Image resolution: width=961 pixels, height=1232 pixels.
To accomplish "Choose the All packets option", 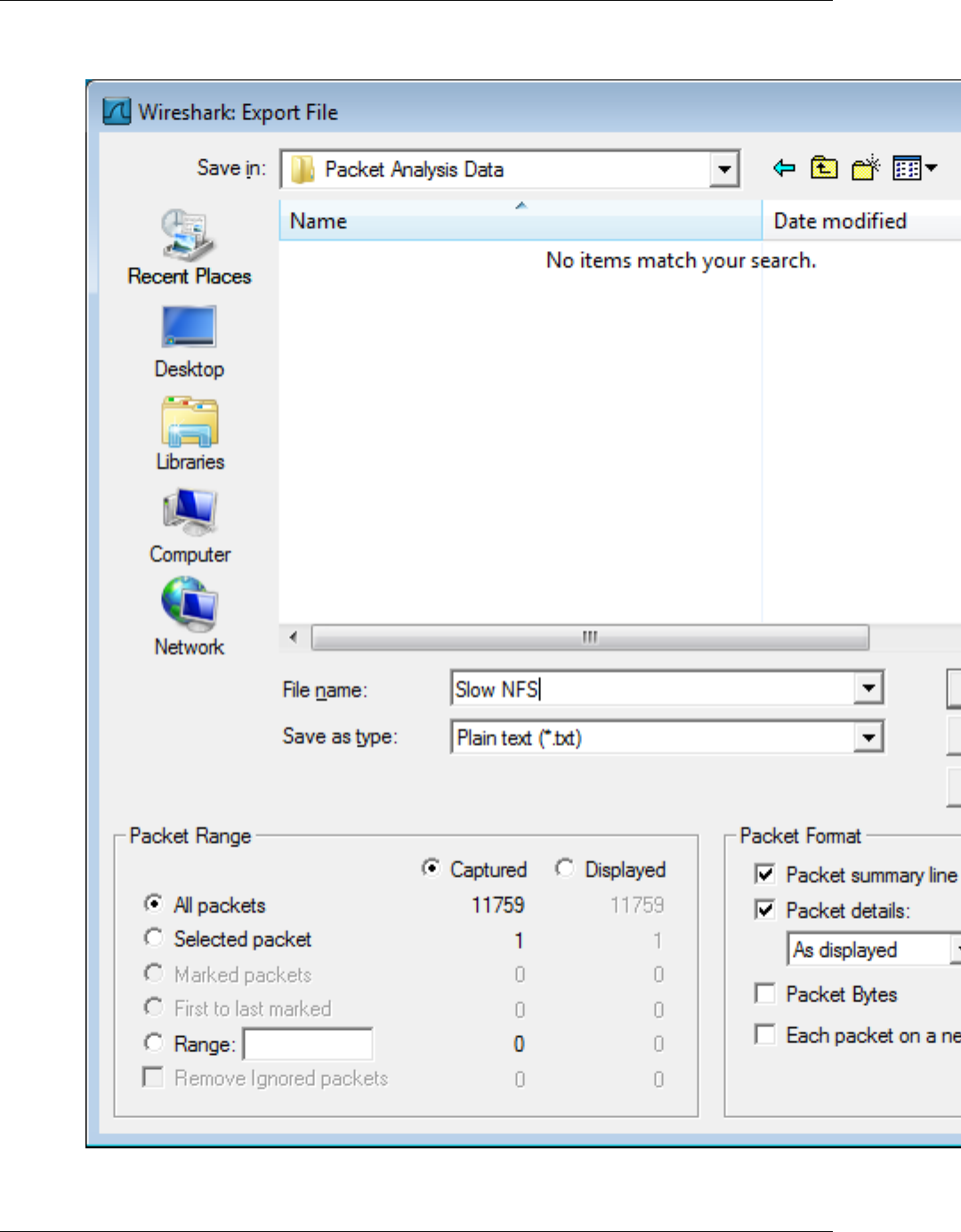I will pyautogui.click(x=153, y=904).
